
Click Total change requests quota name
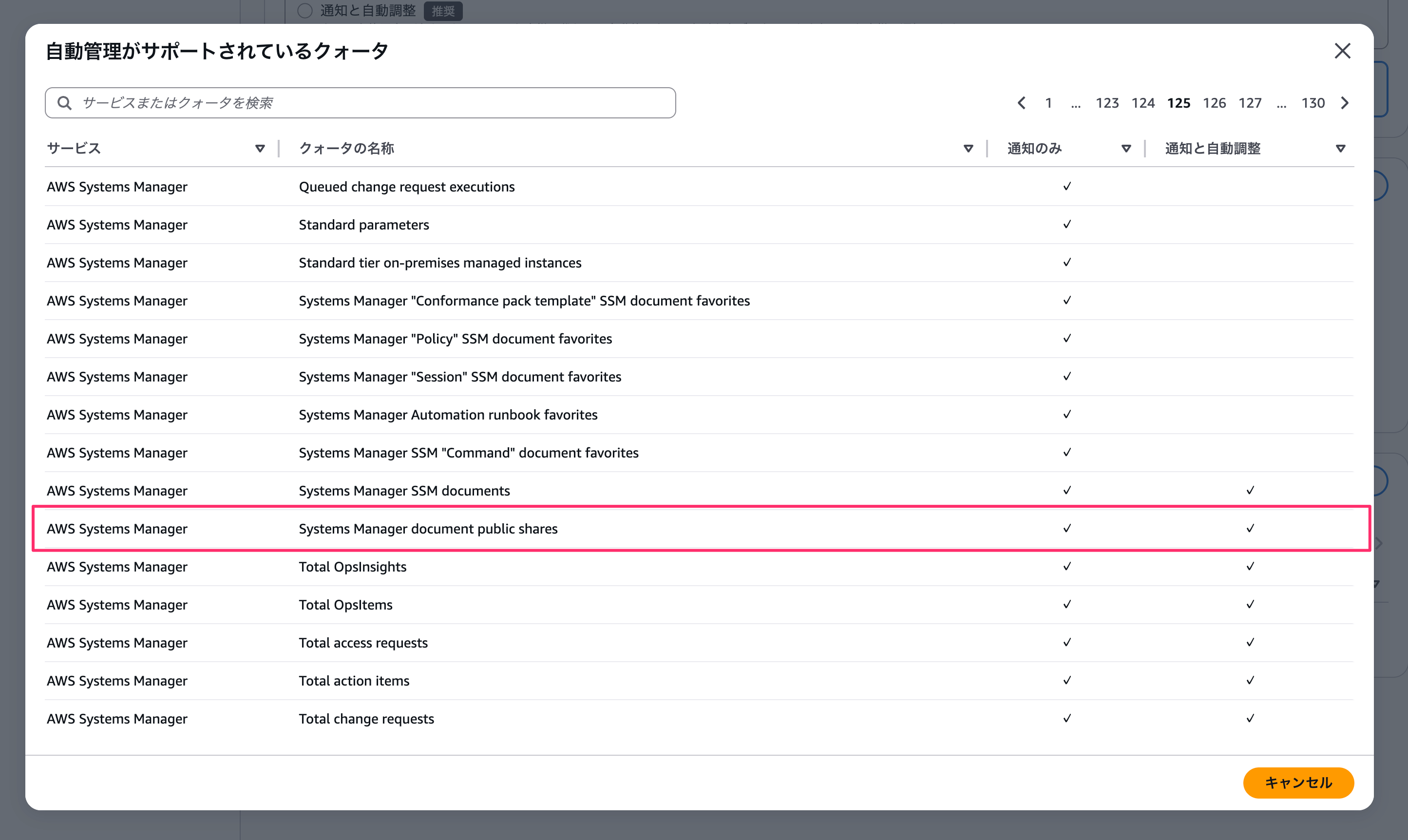click(x=366, y=719)
